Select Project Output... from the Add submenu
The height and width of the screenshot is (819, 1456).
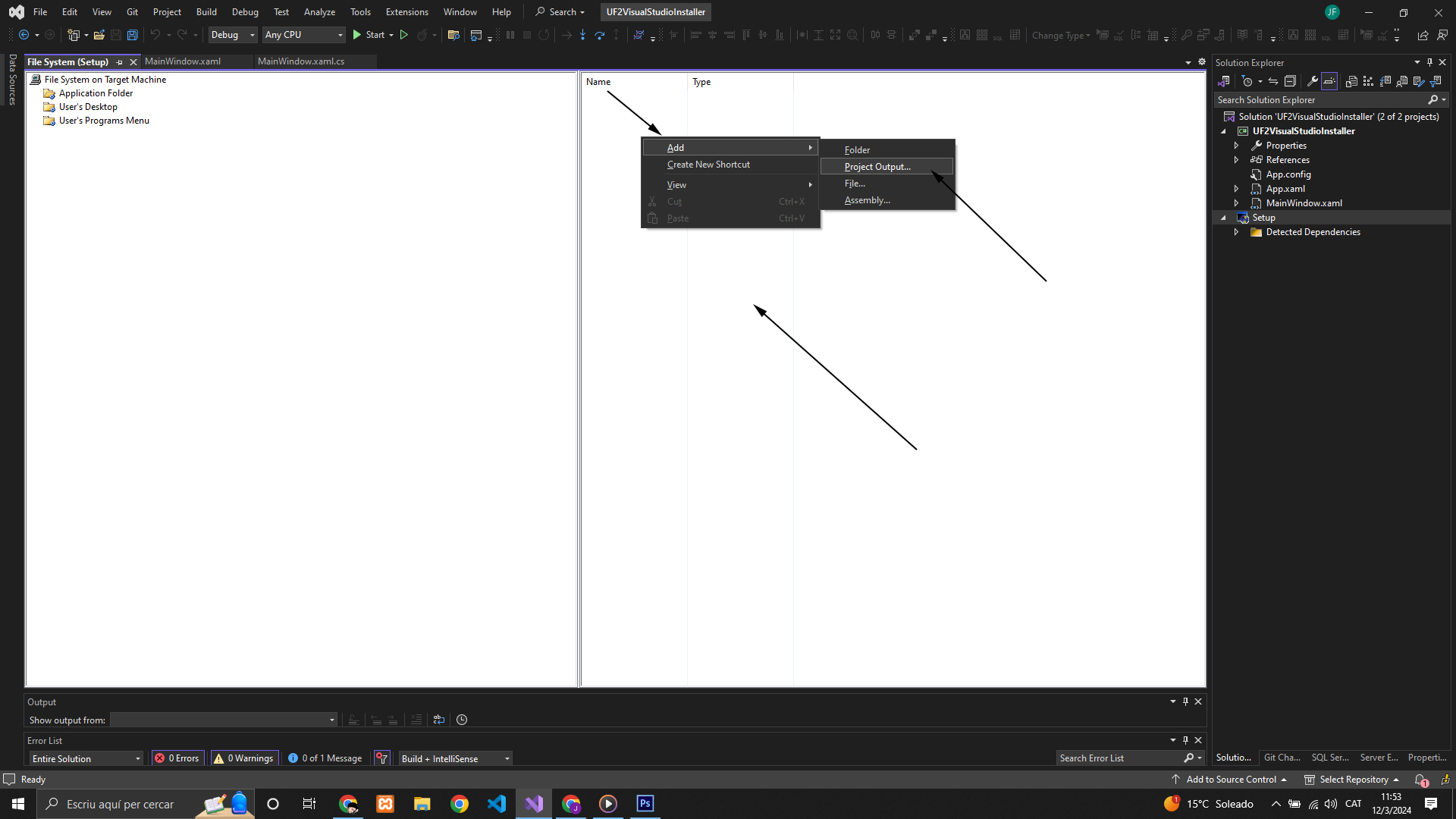(x=877, y=167)
